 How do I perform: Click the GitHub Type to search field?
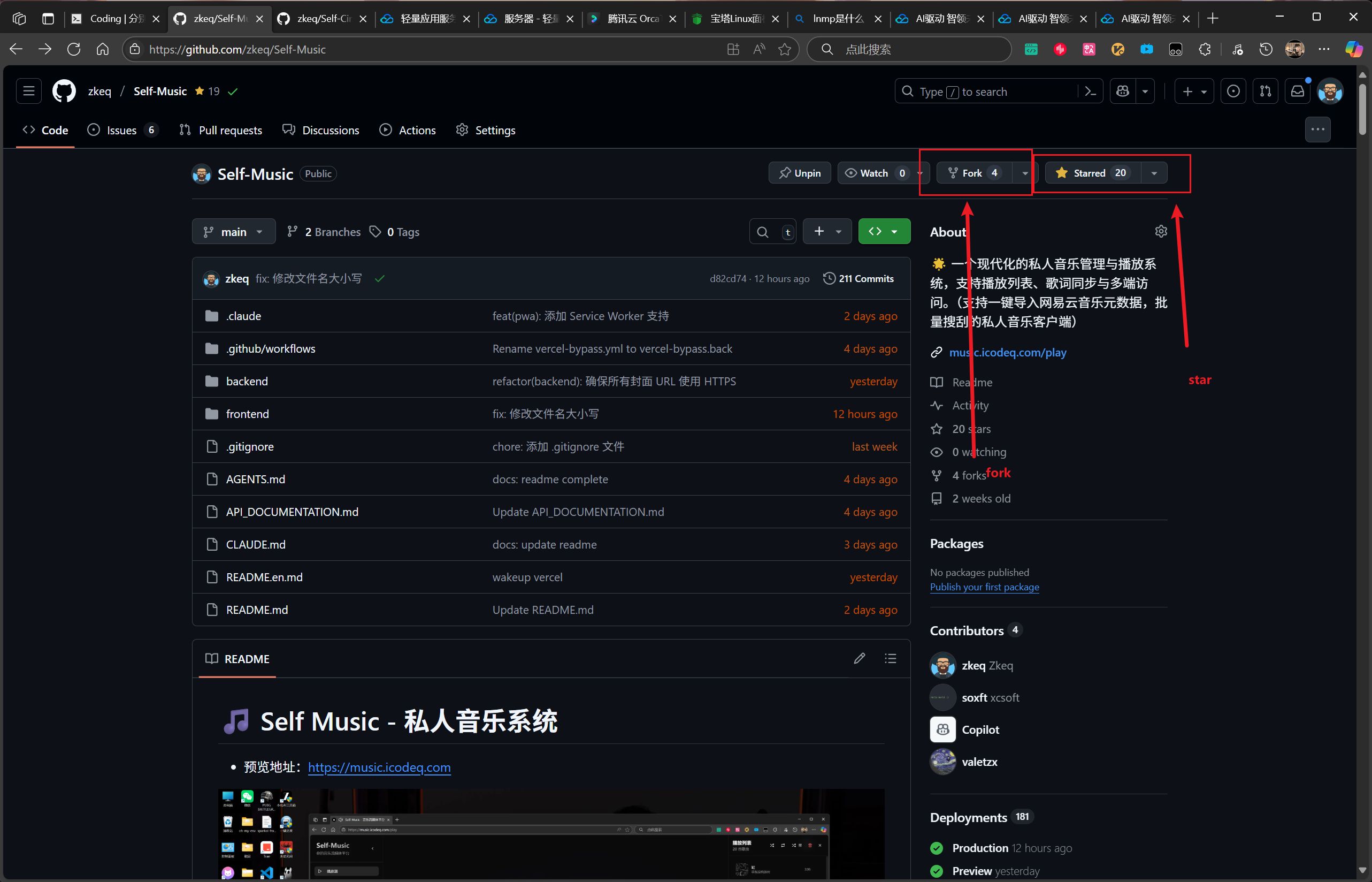tap(987, 92)
